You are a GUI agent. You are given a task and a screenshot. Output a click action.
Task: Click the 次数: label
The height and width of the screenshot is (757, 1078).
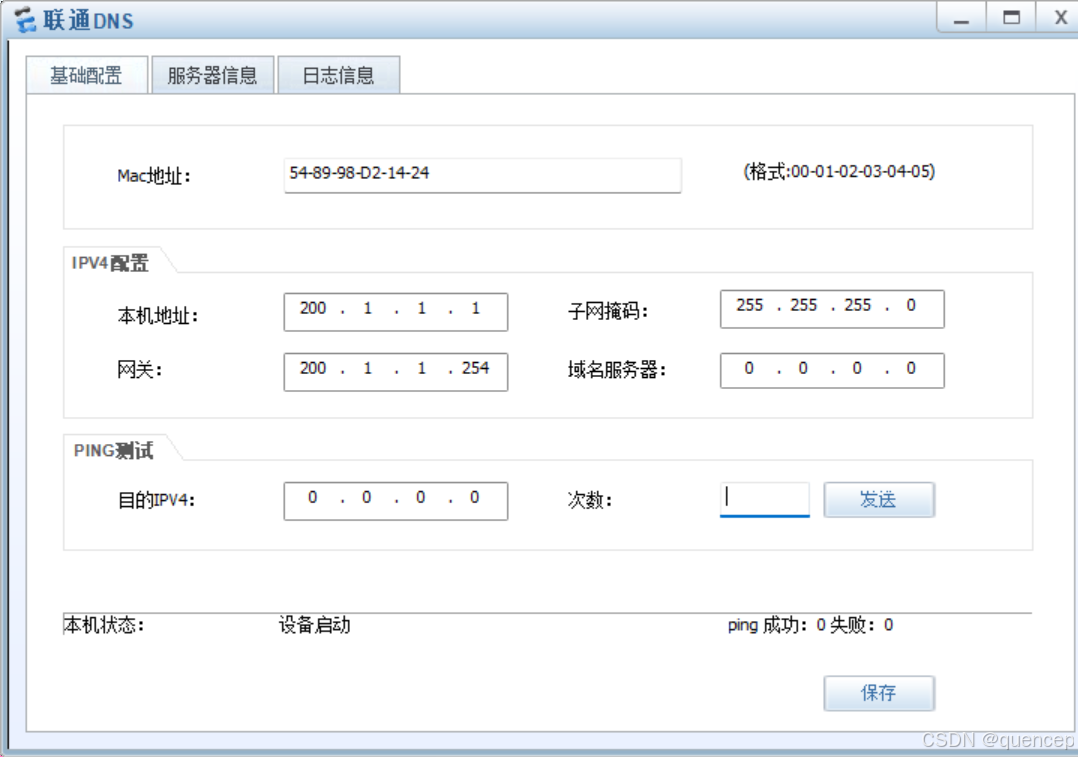tap(590, 500)
